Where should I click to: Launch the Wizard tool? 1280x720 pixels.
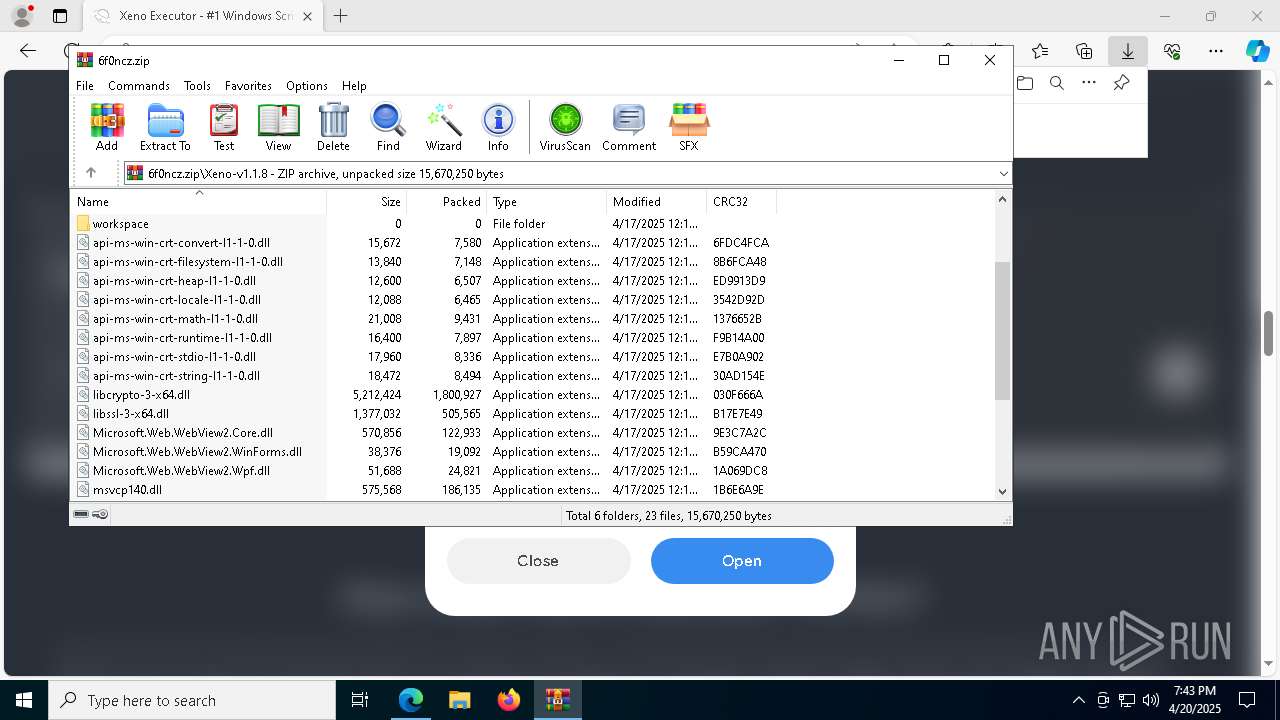pos(443,127)
